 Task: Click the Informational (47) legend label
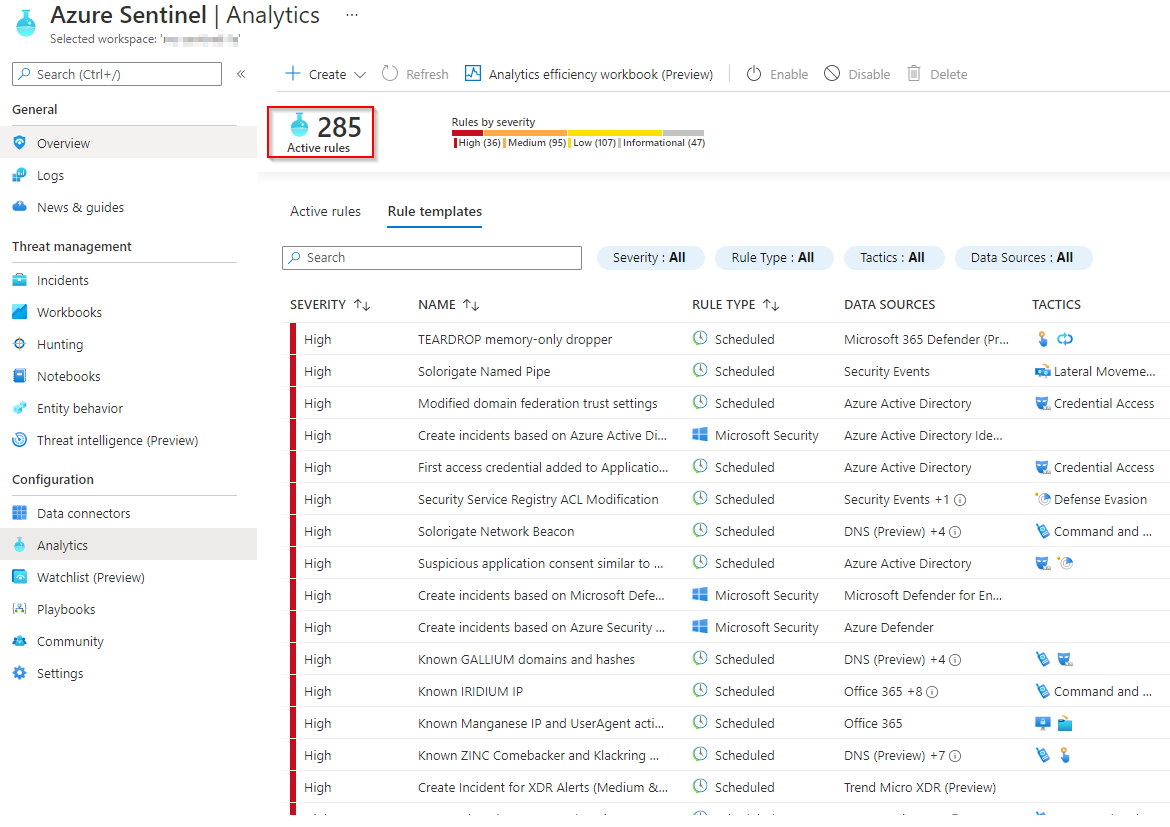point(663,143)
